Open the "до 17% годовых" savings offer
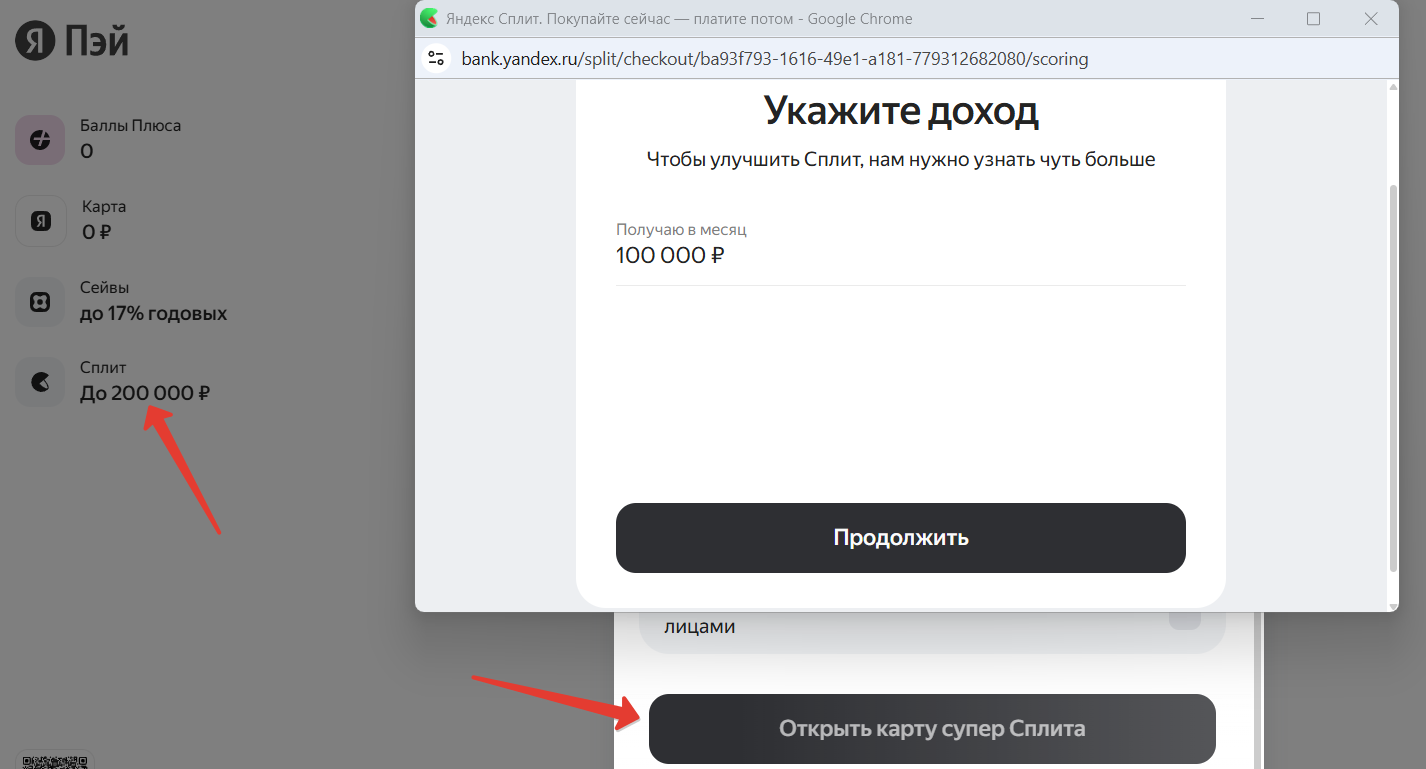This screenshot has height=769, width=1426. point(153,313)
